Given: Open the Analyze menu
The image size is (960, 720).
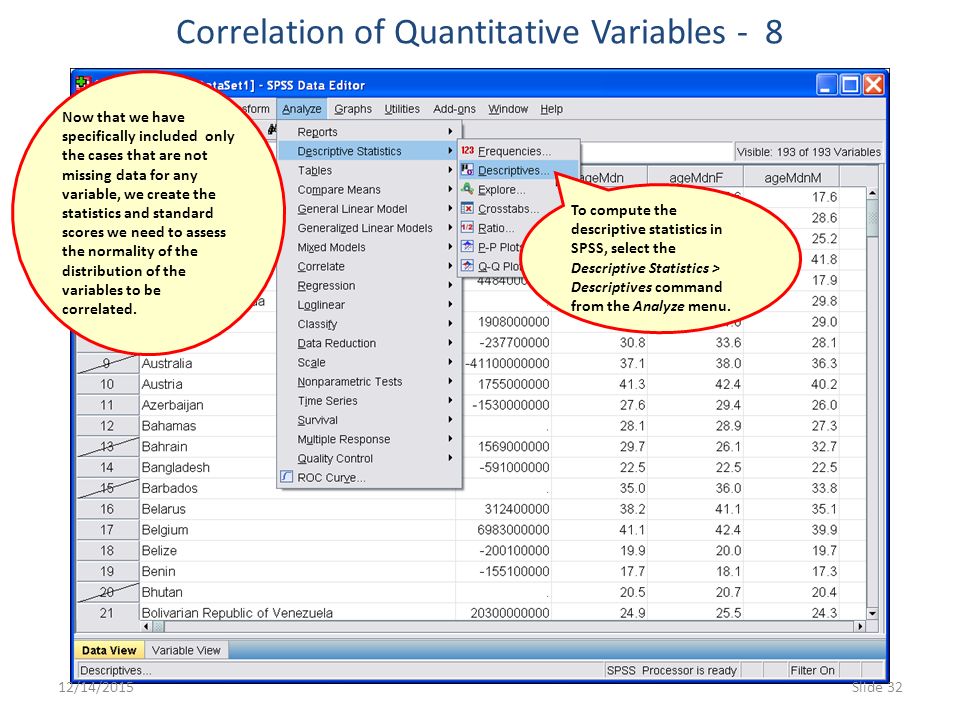Looking at the screenshot, I should tap(302, 109).
